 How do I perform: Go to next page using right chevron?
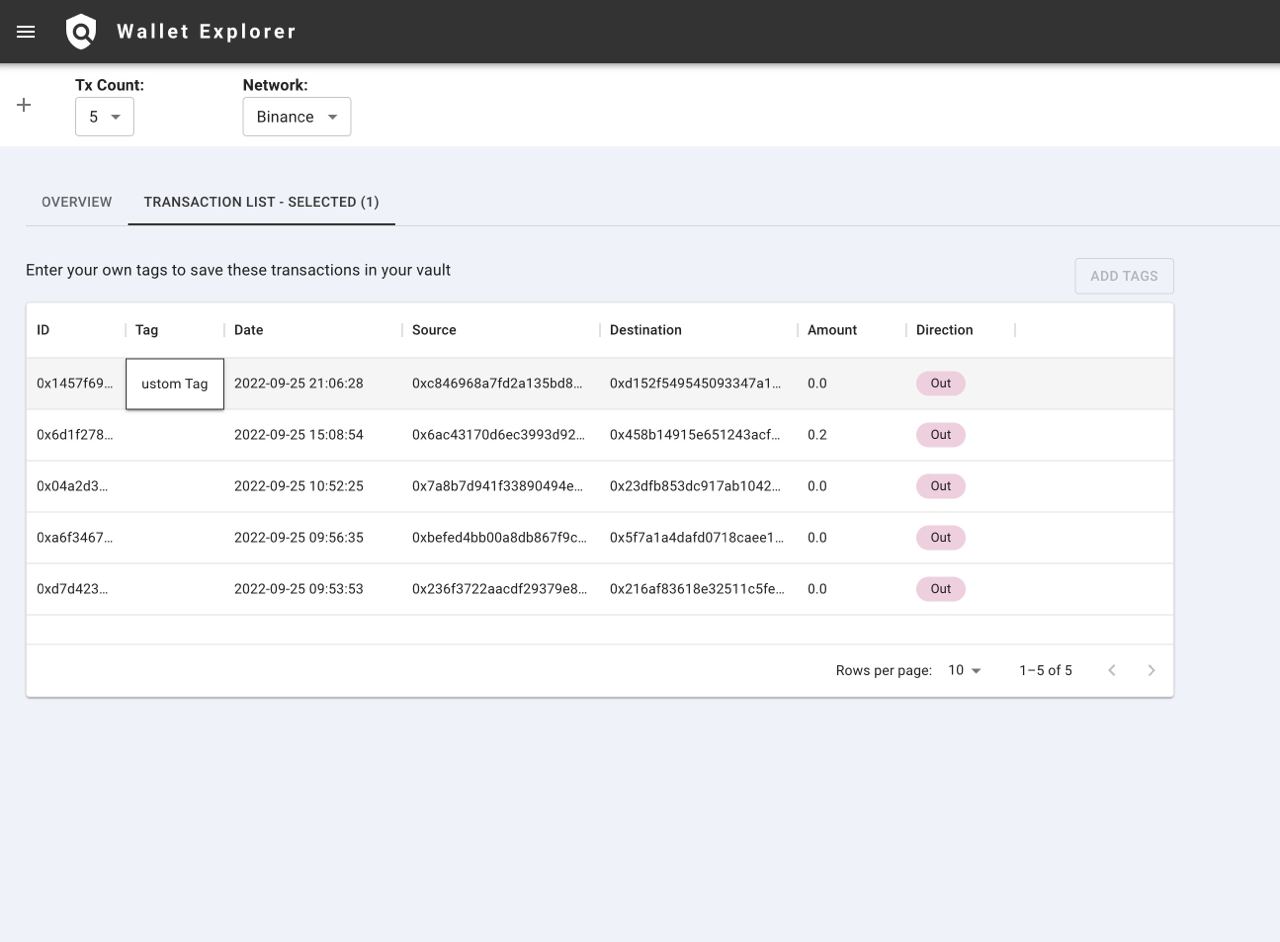pos(1151,670)
